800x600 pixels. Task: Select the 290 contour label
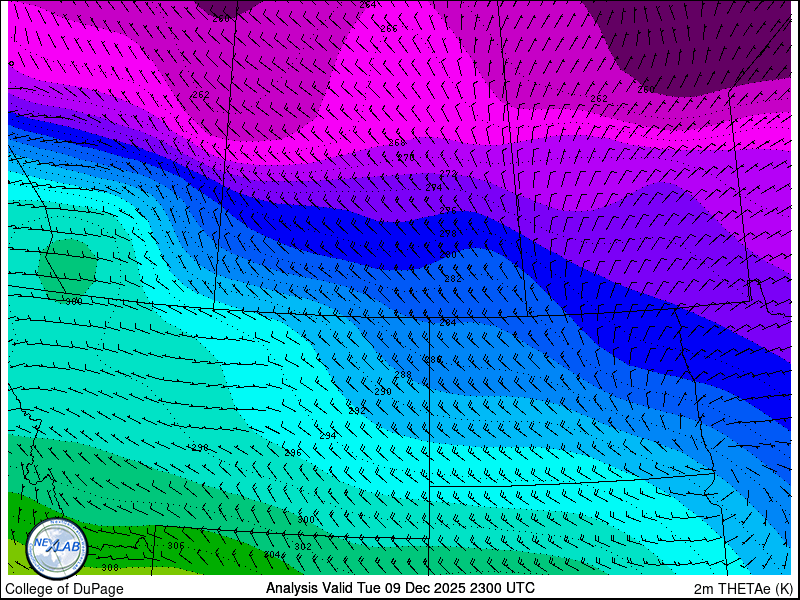point(383,392)
